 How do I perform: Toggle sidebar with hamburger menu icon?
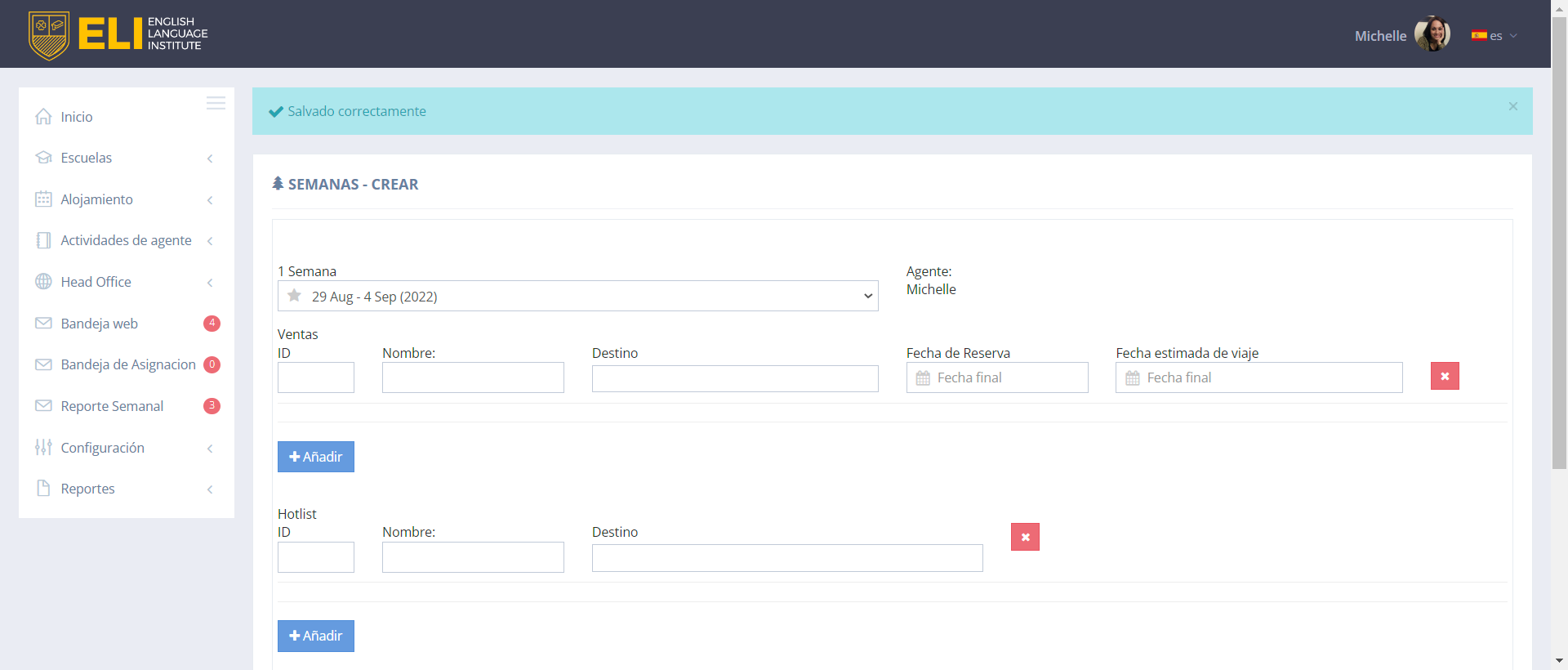(x=216, y=103)
